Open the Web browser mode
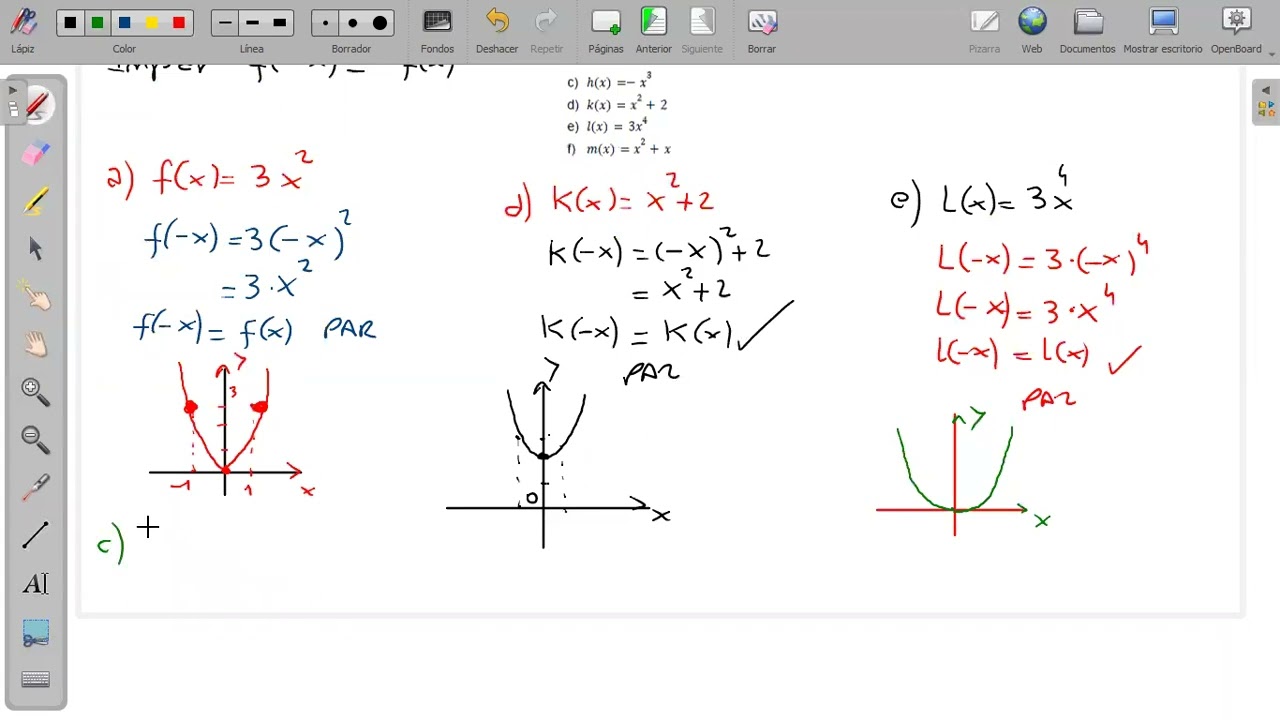Screen dimensions: 1280x720 [1032, 31]
